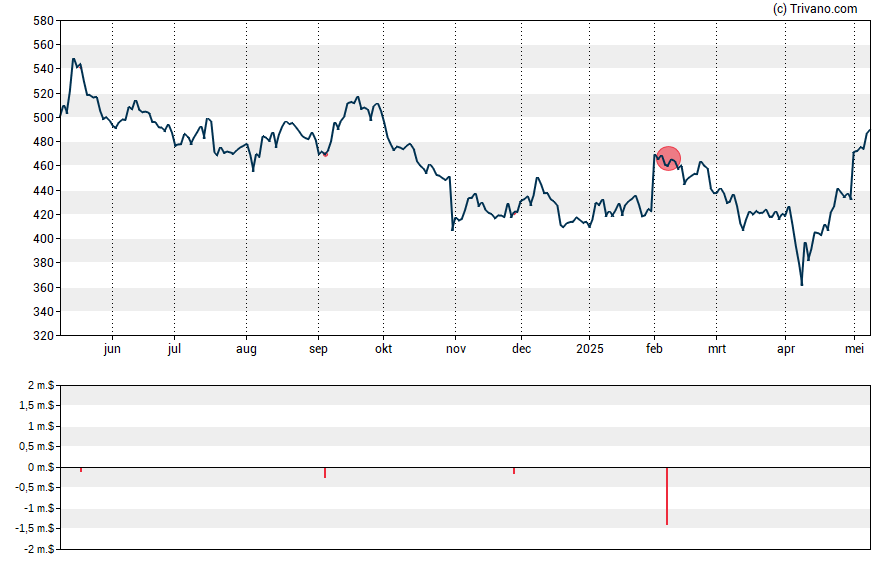Click the 'dec' month label
This screenshot has height=565, width=888.
point(522,349)
